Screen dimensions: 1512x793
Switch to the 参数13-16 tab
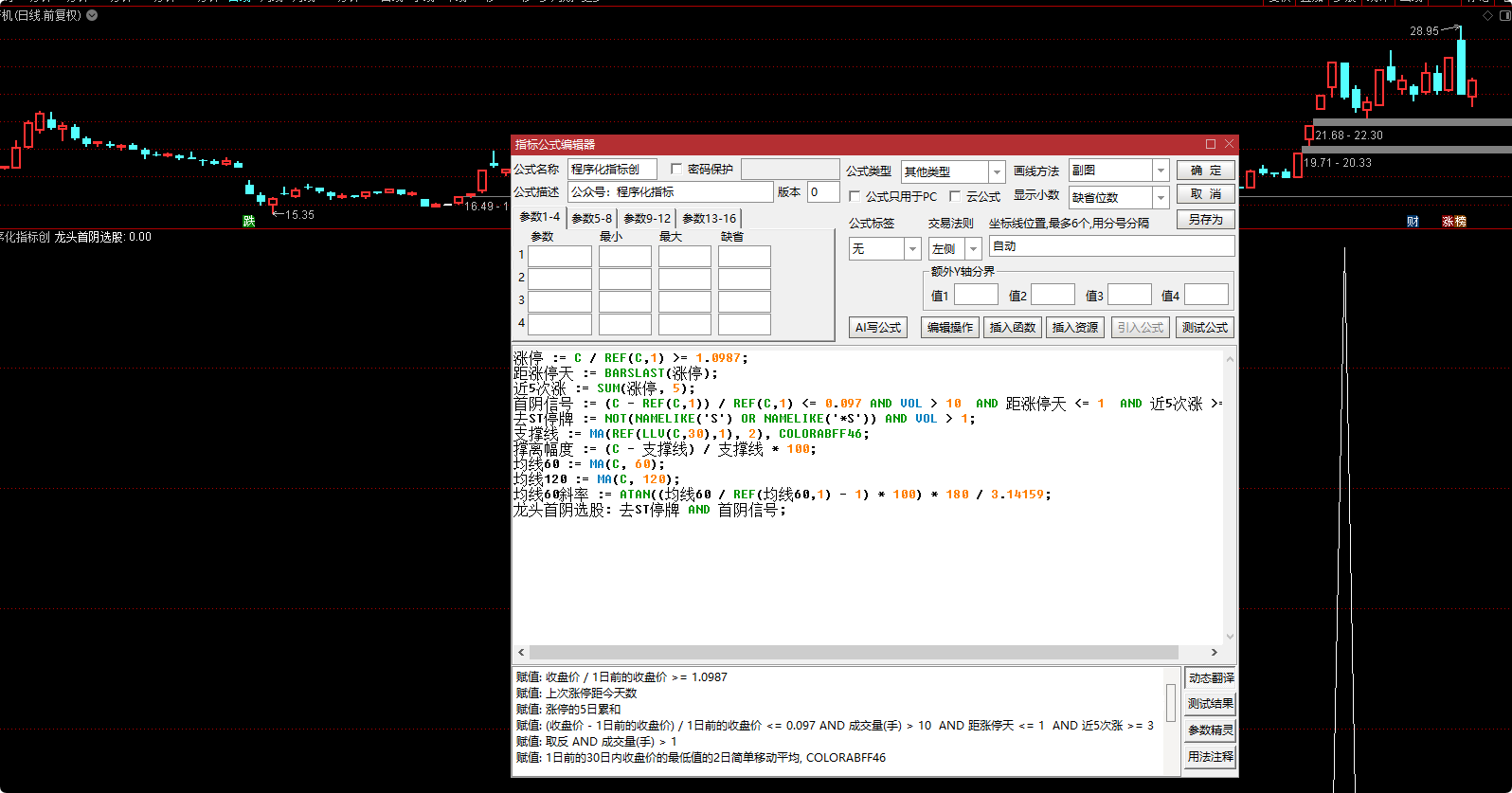709,218
